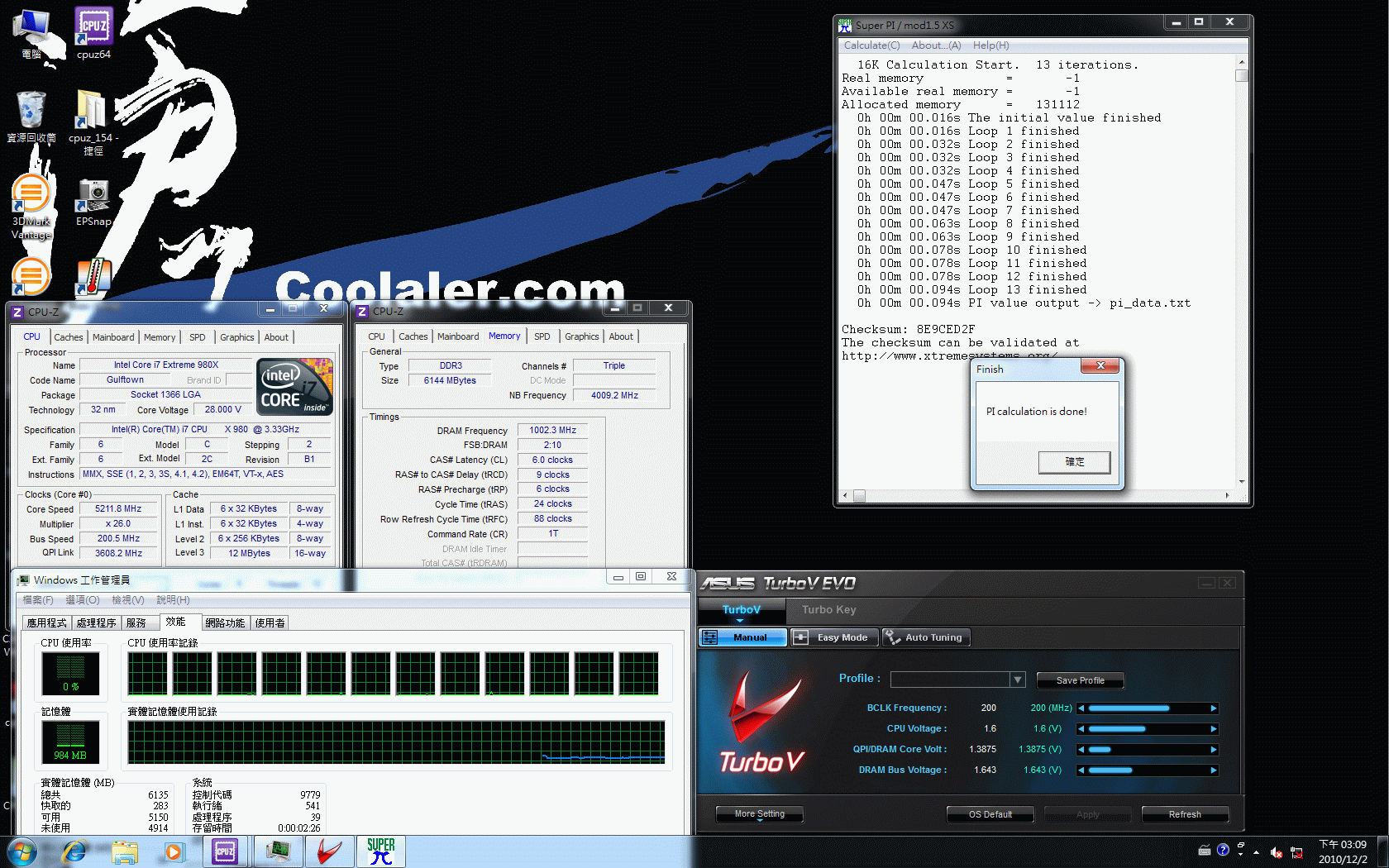Screen dimensions: 1389x868
Task: Switch to Super PI via taskbar button
Action: point(381,851)
